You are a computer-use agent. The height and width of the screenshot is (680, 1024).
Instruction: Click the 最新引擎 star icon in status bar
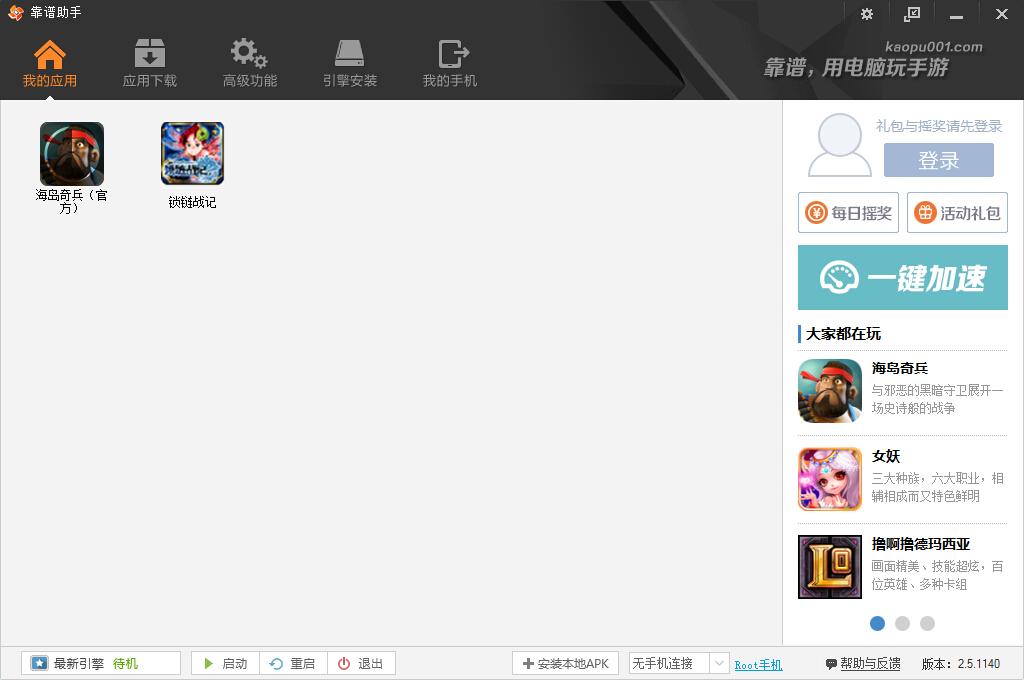(x=39, y=663)
